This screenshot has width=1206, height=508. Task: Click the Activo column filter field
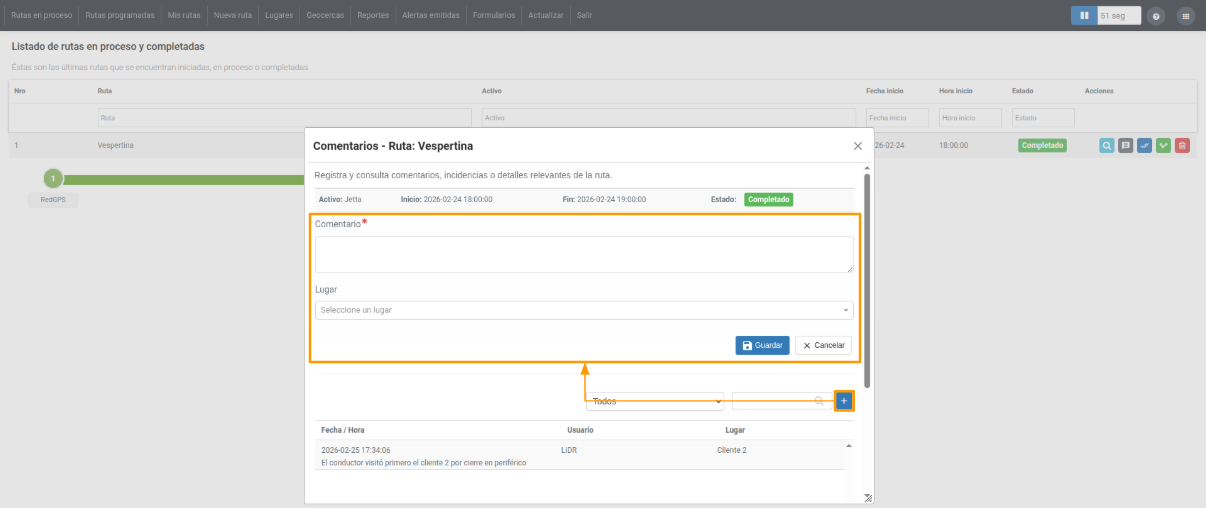pos(668,117)
